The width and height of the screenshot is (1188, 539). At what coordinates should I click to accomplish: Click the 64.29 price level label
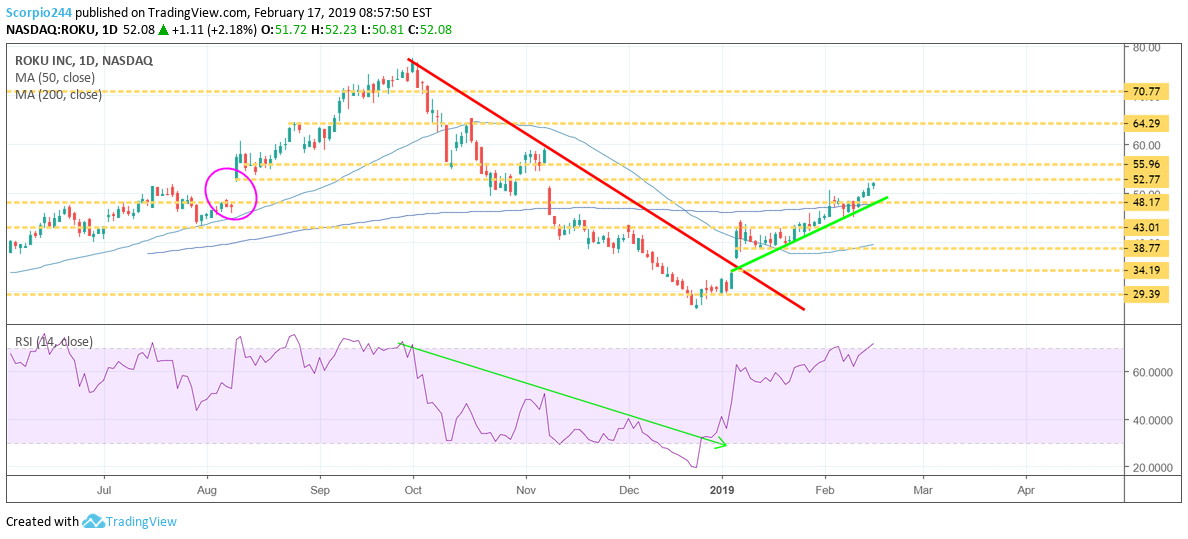pos(1145,124)
